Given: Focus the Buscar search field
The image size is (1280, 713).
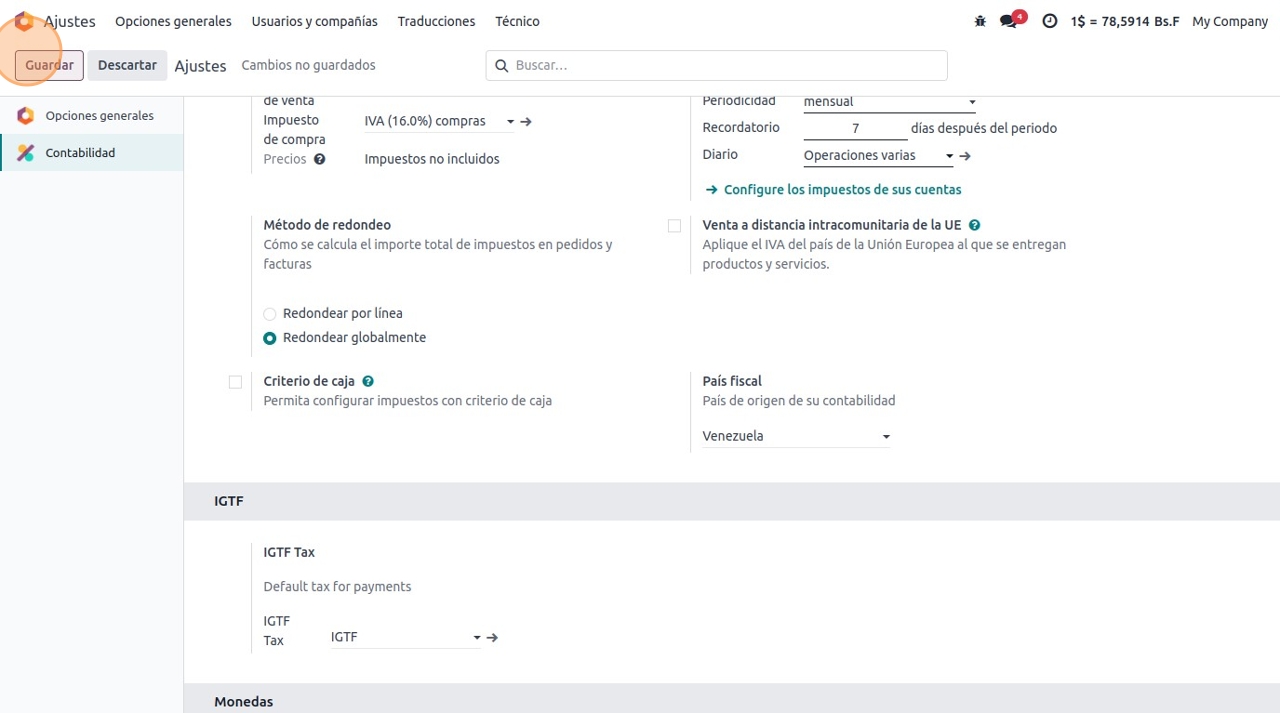Looking at the screenshot, I should point(716,65).
